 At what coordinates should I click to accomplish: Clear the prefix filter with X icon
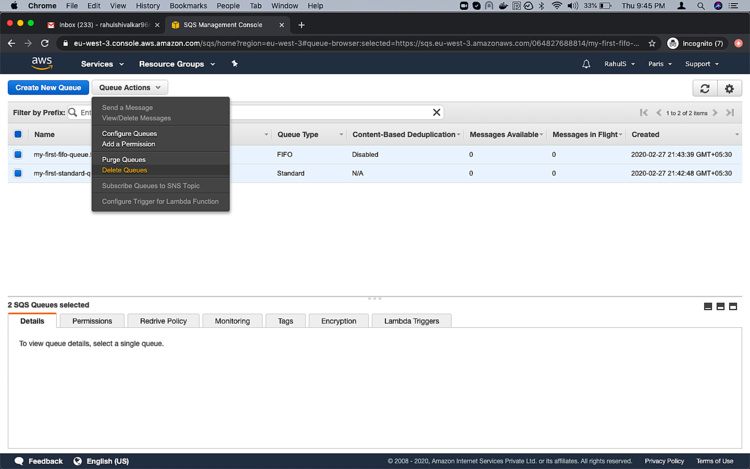pyautogui.click(x=437, y=113)
